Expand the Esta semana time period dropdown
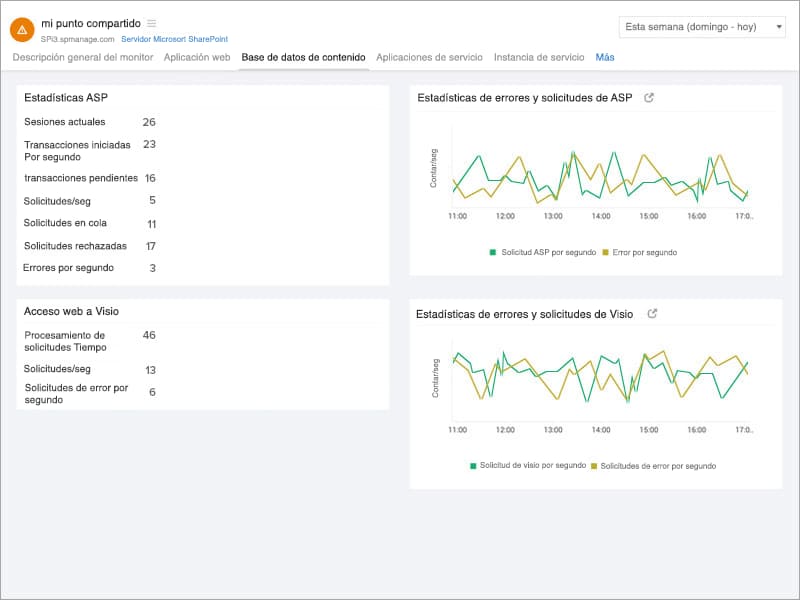This screenshot has width=800, height=600. tap(702, 27)
